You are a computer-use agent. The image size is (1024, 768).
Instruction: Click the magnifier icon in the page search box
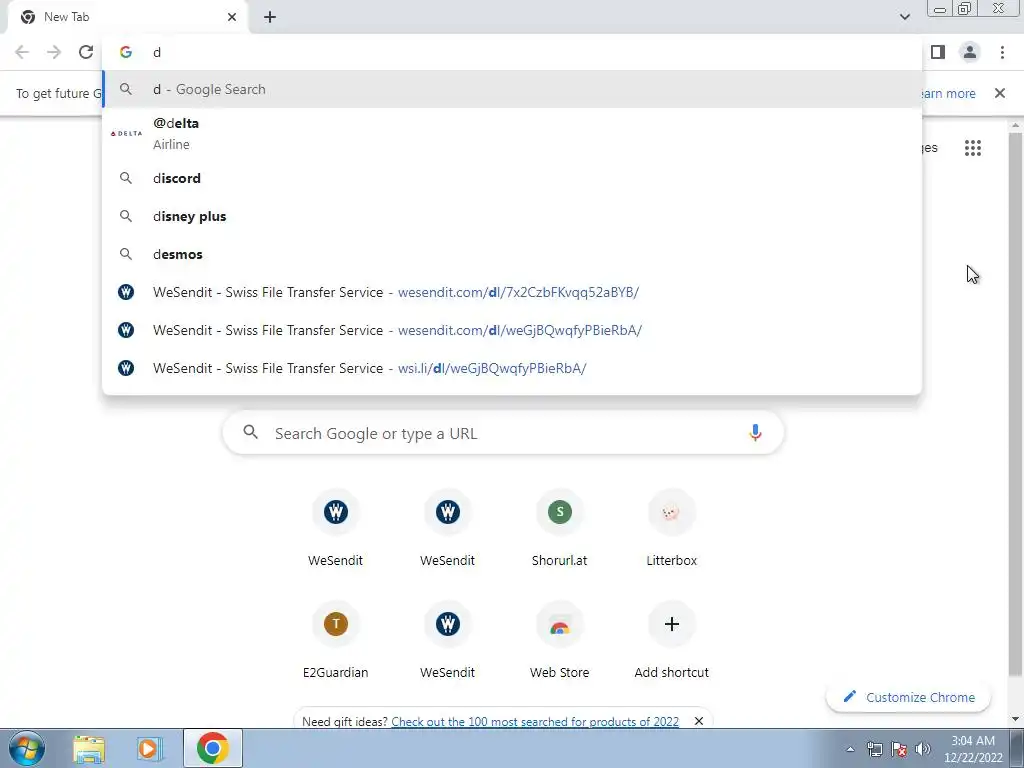pos(251,432)
